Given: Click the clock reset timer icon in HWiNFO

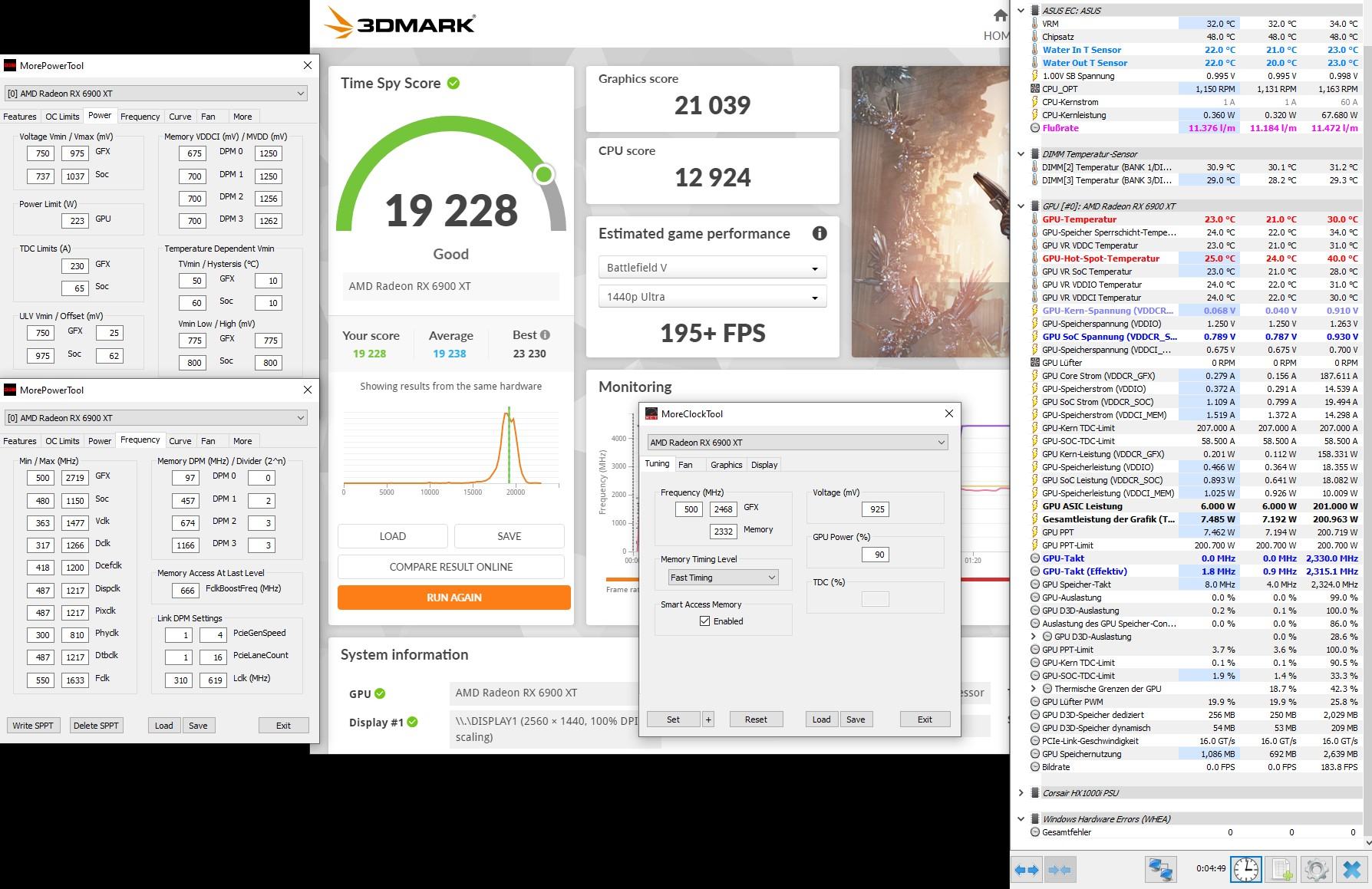Looking at the screenshot, I should coord(1245,869).
